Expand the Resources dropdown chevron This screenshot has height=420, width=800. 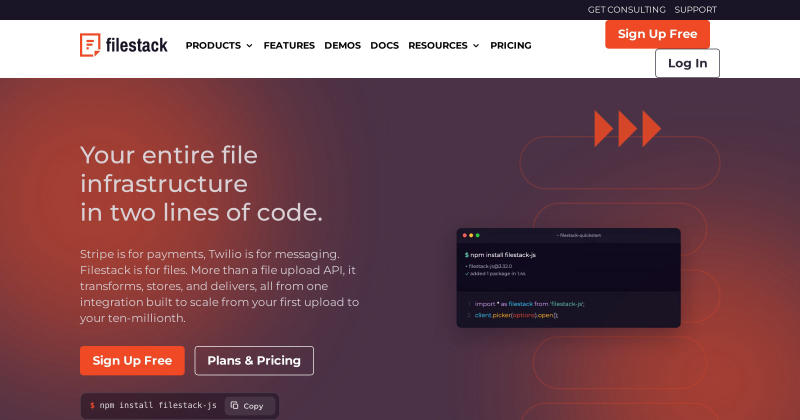476,46
